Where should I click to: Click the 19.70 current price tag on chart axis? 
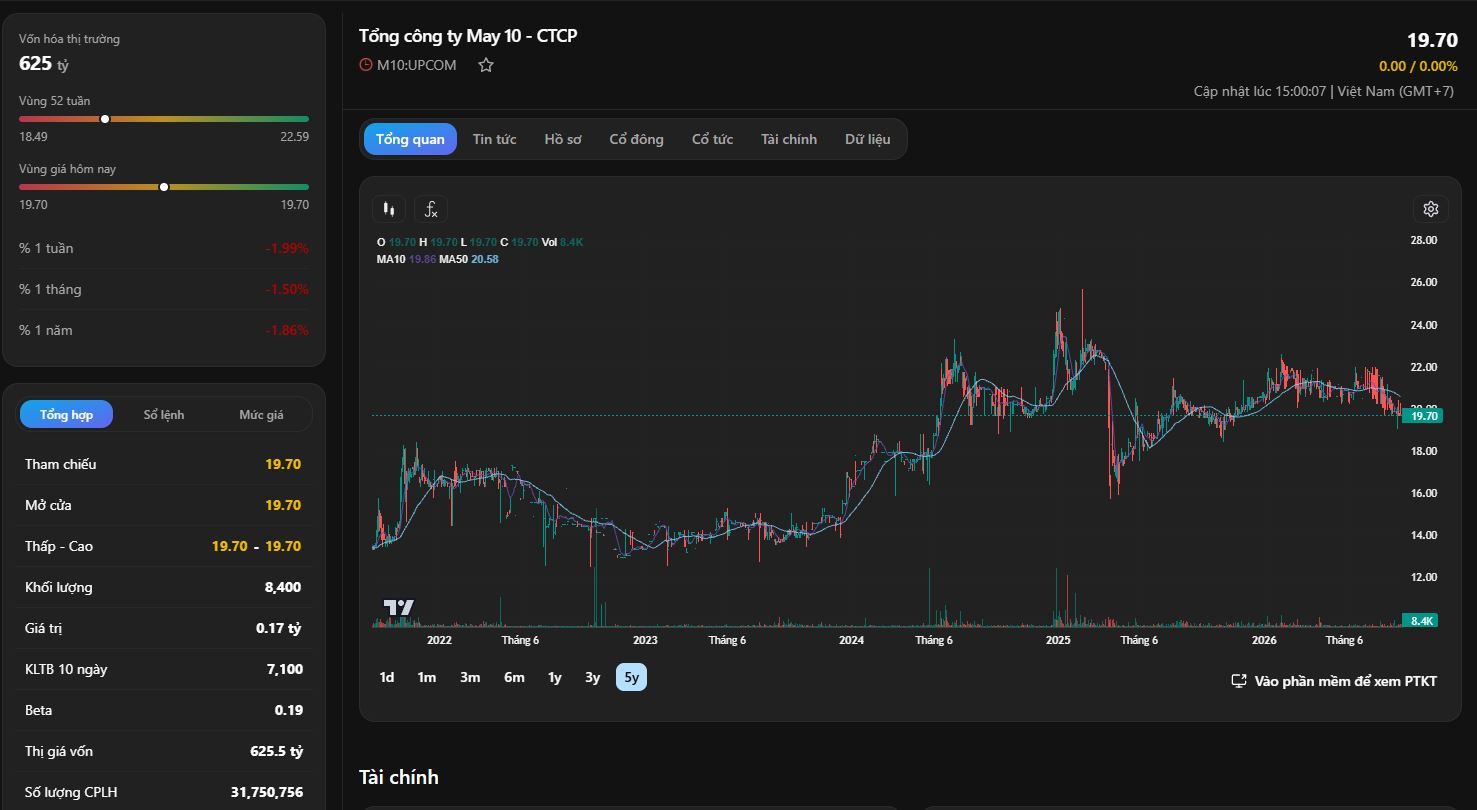[1423, 416]
